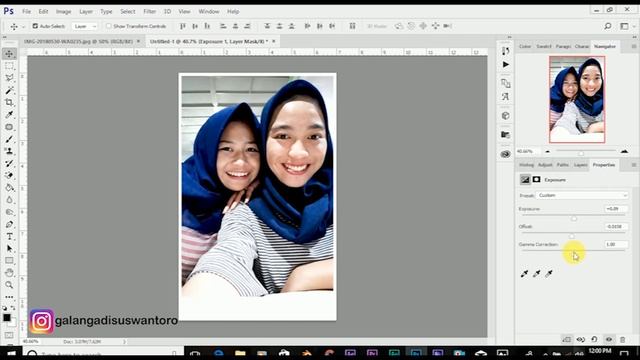Select the Zoom tool
Screen dimensions: 640x360
[x=9, y=285]
